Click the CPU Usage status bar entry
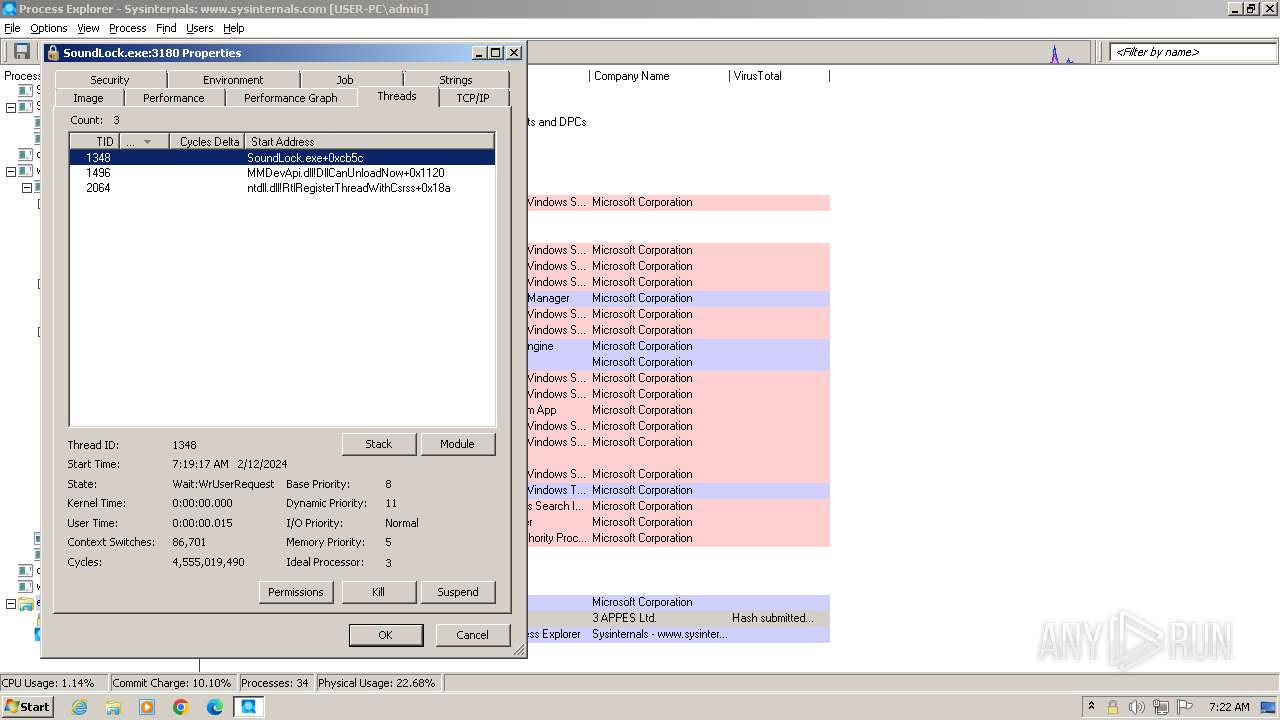This screenshot has height=720, width=1280. click(x=54, y=683)
